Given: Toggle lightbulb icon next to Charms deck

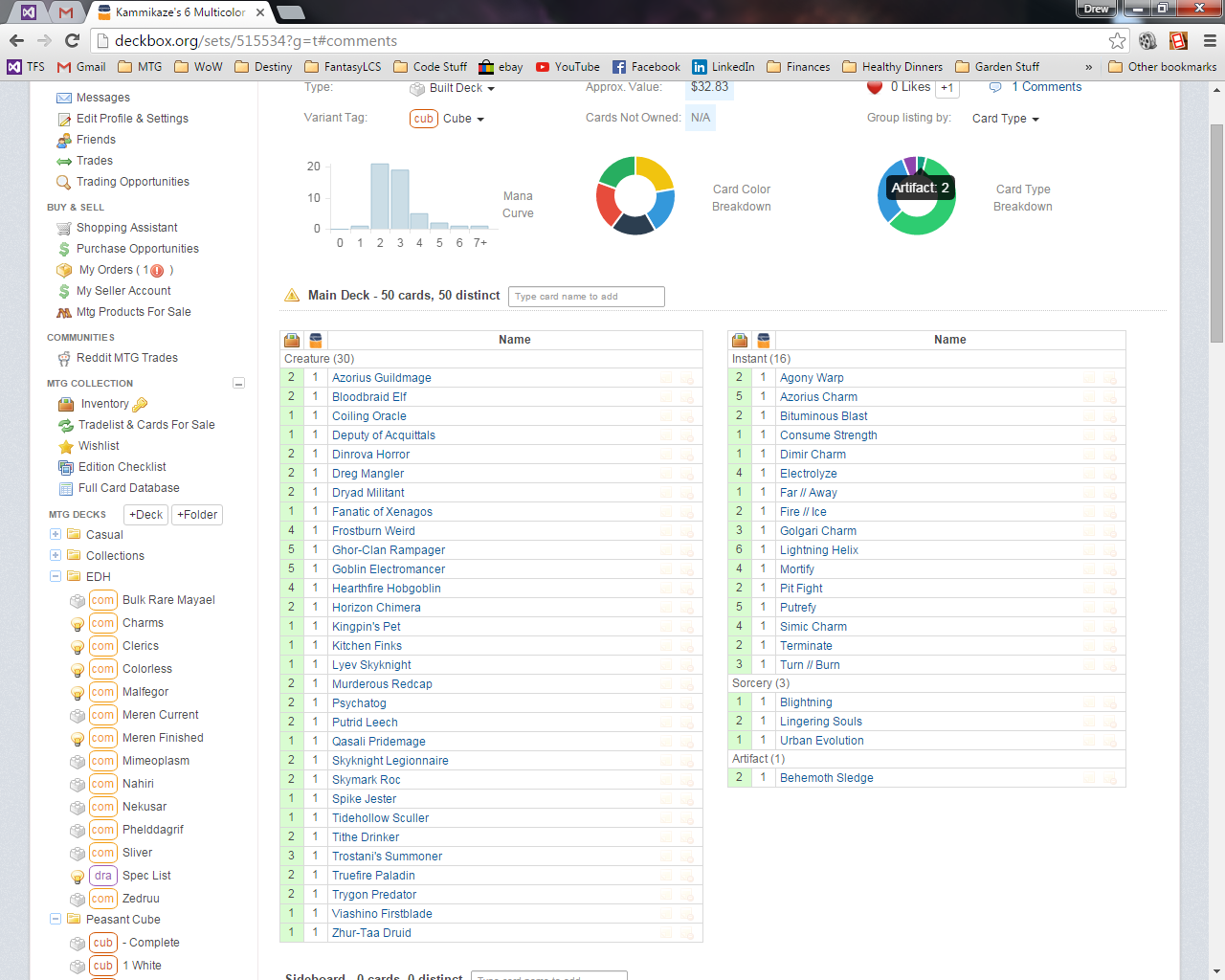Looking at the screenshot, I should pos(78,624).
